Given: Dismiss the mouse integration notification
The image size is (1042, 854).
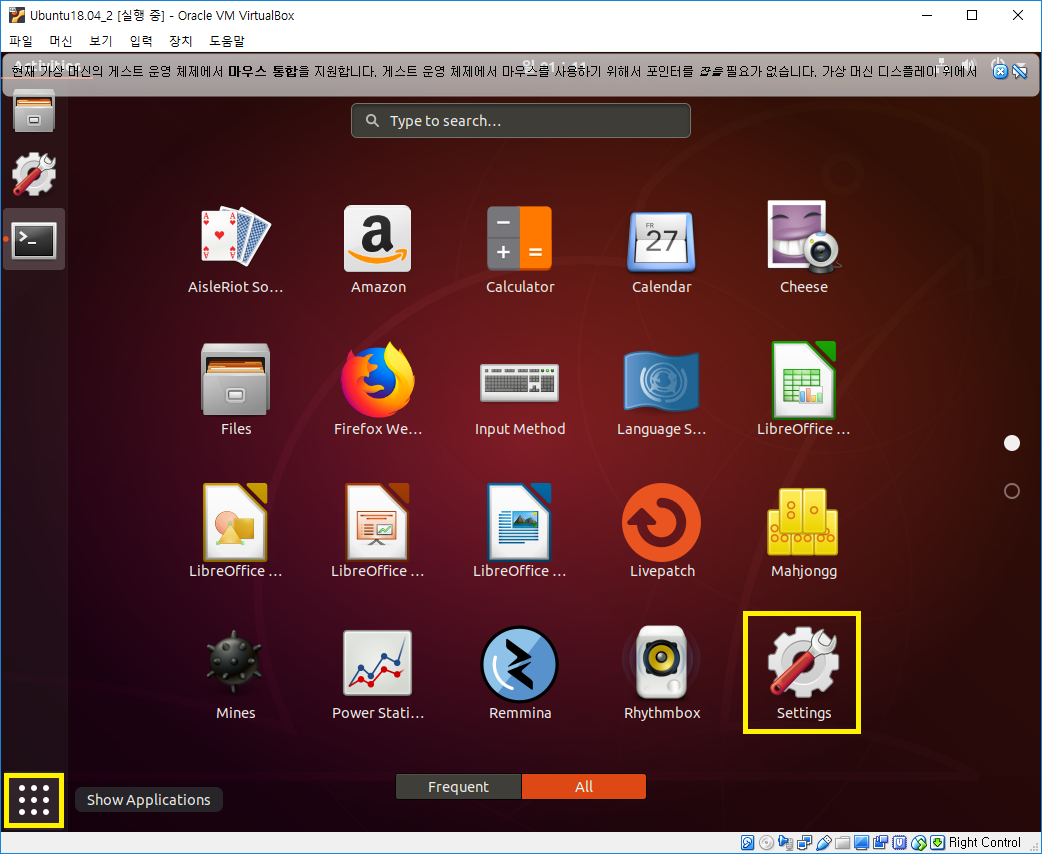Looking at the screenshot, I should coord(1000,71).
